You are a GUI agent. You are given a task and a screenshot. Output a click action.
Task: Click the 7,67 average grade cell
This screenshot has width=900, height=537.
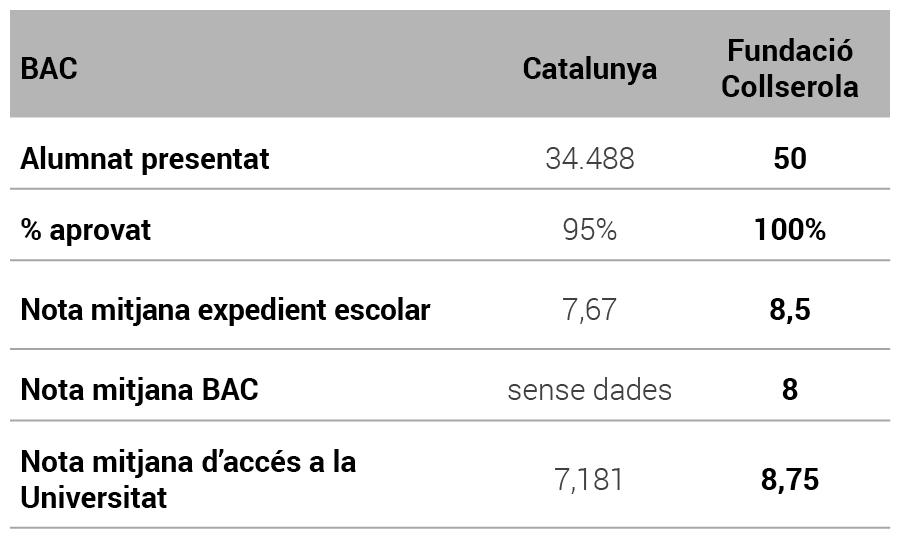(589, 310)
